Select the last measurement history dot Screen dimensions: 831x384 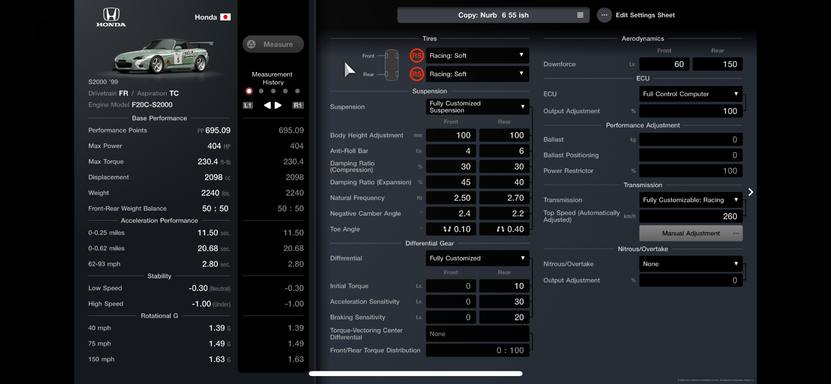click(297, 91)
